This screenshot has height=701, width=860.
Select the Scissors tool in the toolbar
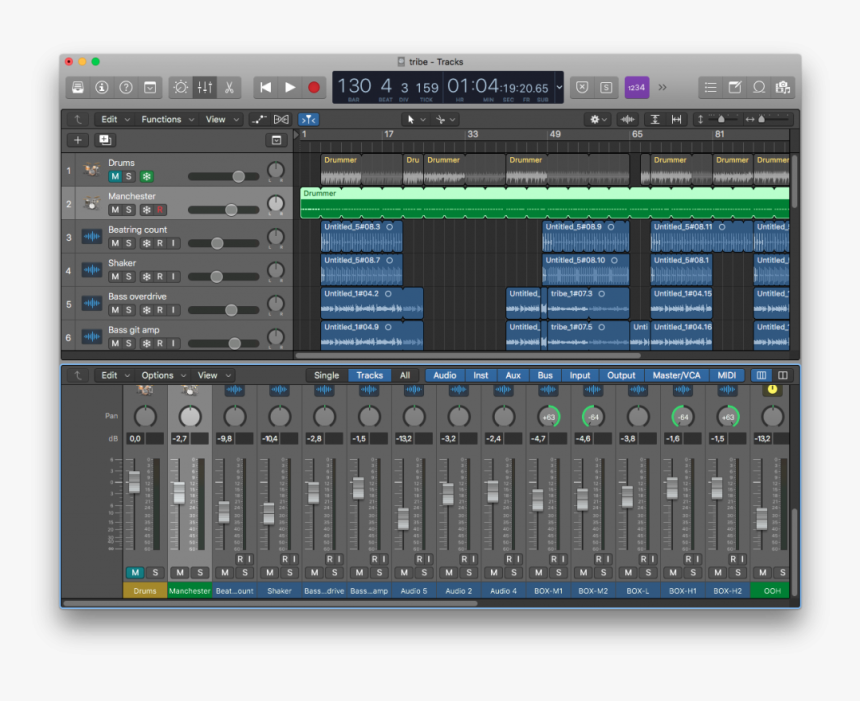(229, 87)
